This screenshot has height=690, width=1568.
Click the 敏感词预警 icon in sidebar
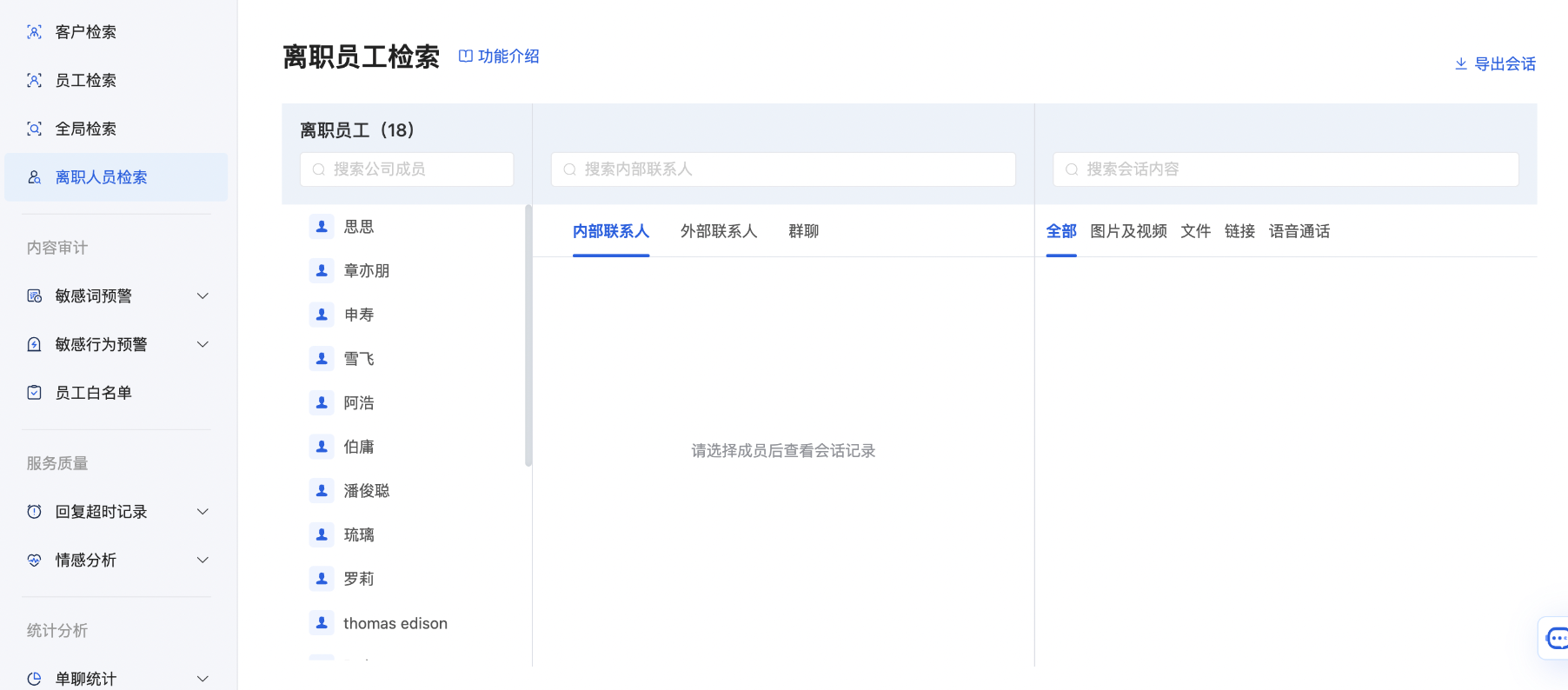click(x=34, y=296)
